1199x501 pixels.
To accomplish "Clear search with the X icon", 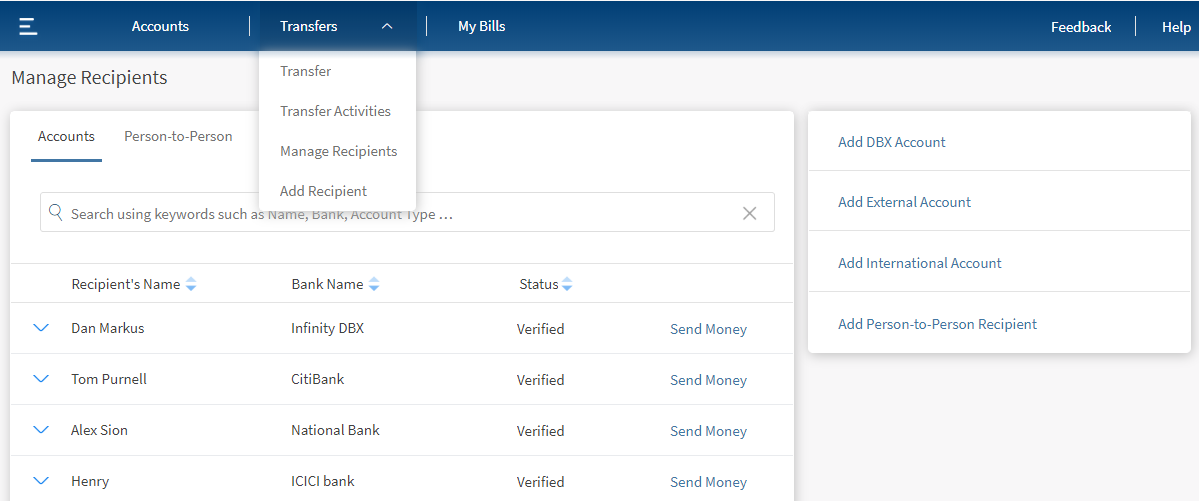I will click(749, 213).
